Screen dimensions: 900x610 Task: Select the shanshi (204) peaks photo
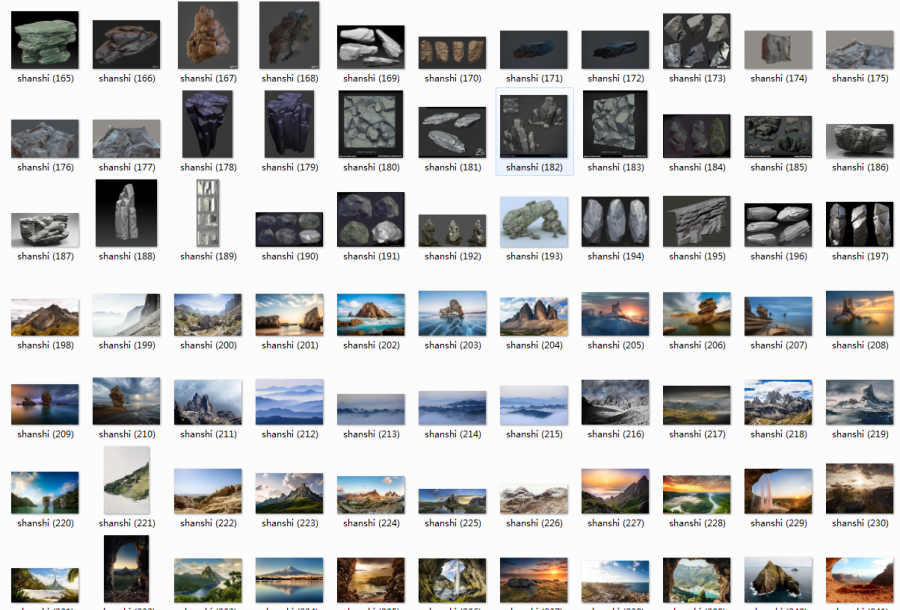pos(534,316)
